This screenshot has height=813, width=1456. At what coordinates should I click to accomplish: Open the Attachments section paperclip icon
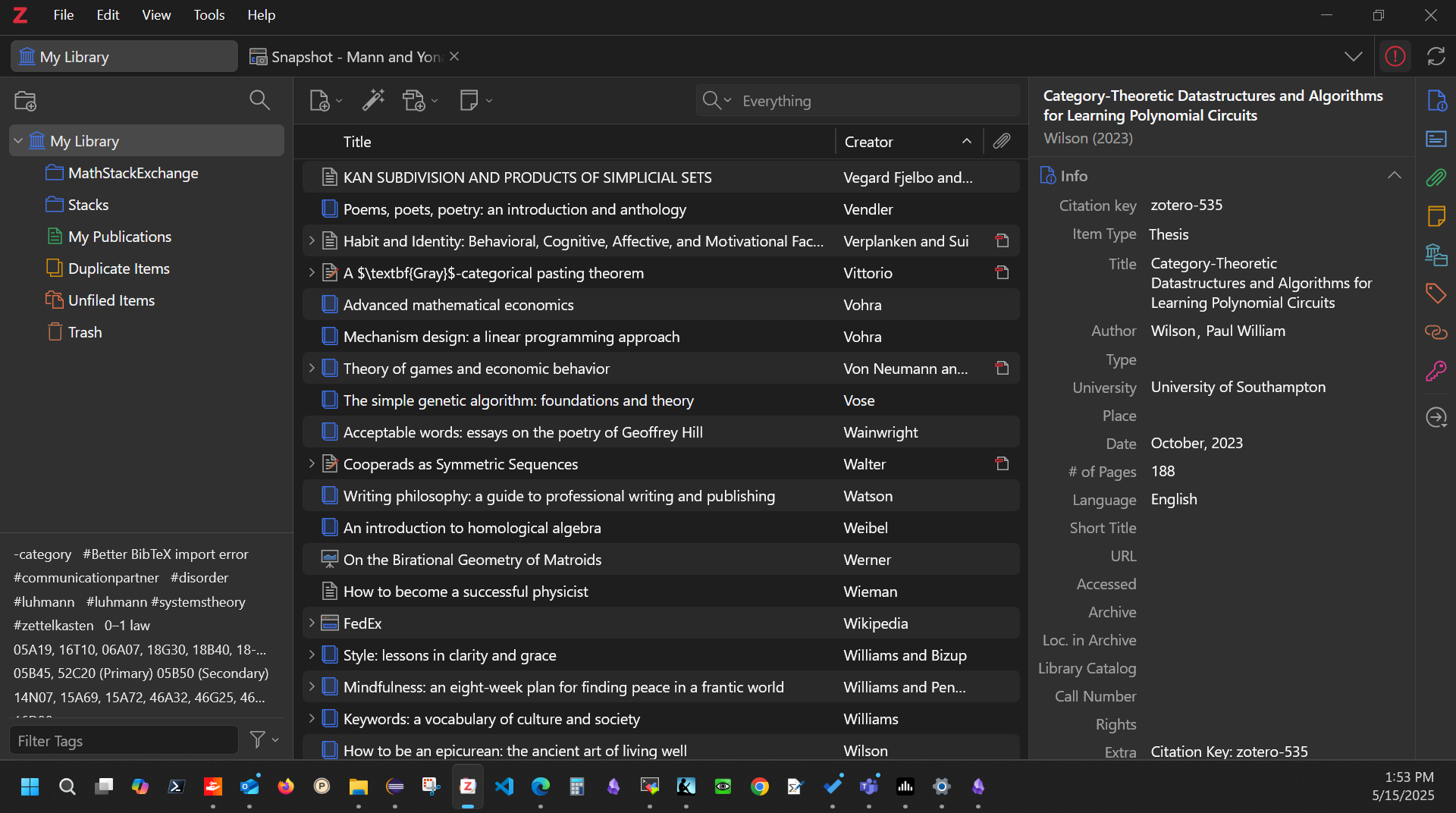(x=1436, y=177)
